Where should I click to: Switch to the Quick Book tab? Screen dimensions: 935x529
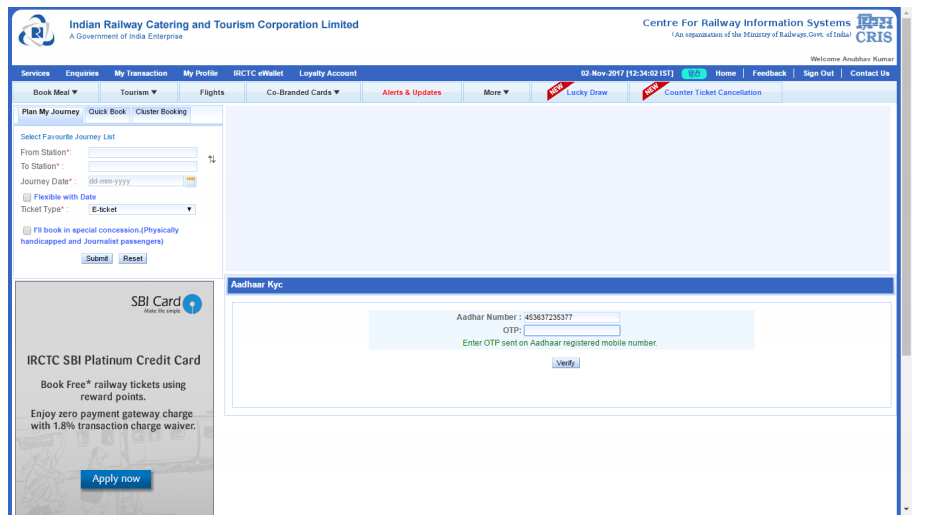tap(107, 112)
